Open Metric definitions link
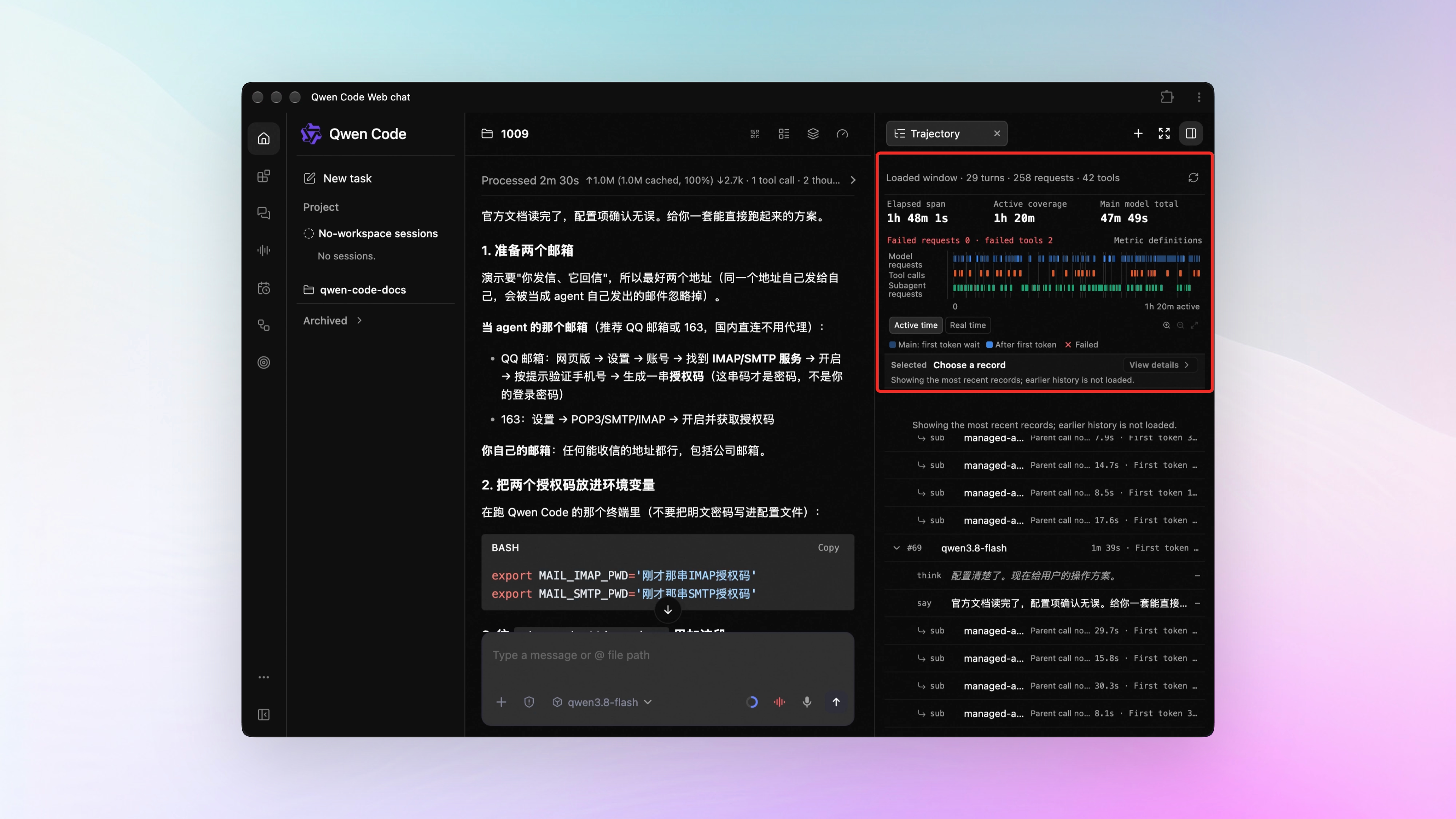 tap(1158, 240)
